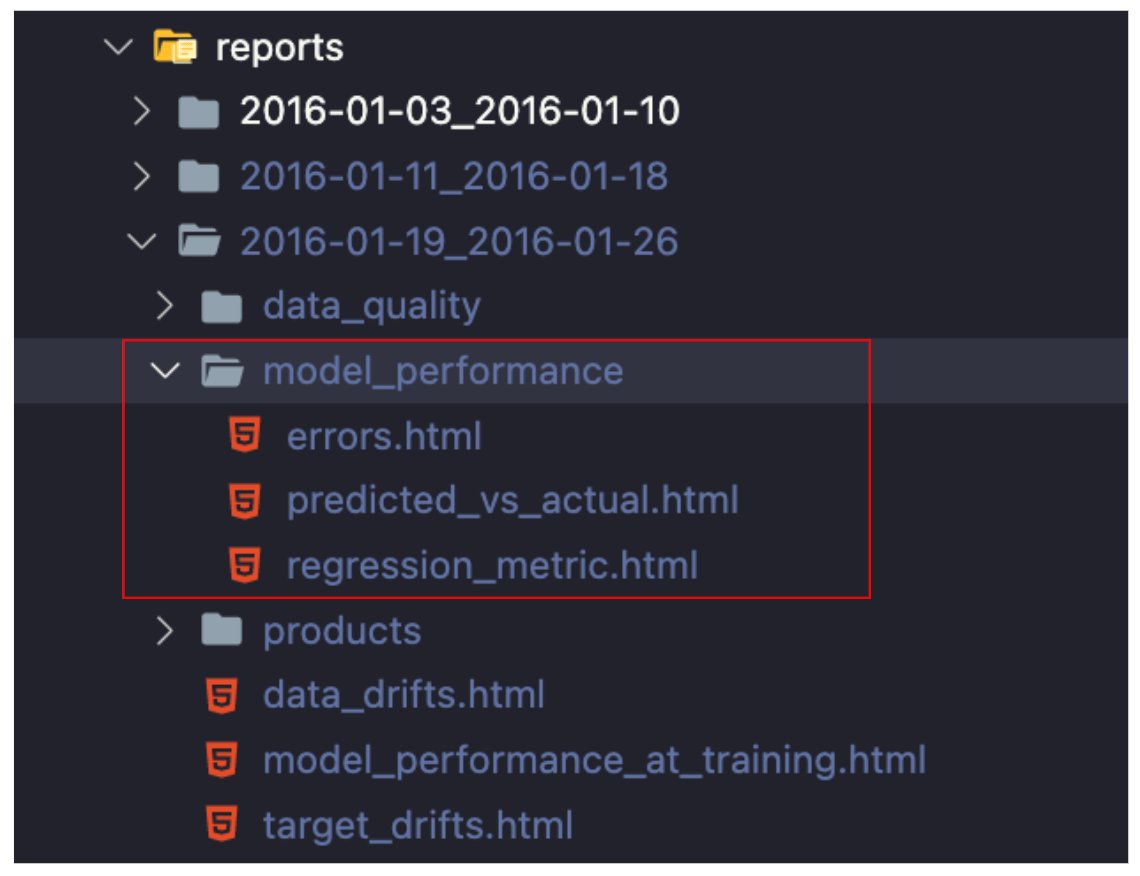Expand the data_quality folder chevron

click(165, 306)
